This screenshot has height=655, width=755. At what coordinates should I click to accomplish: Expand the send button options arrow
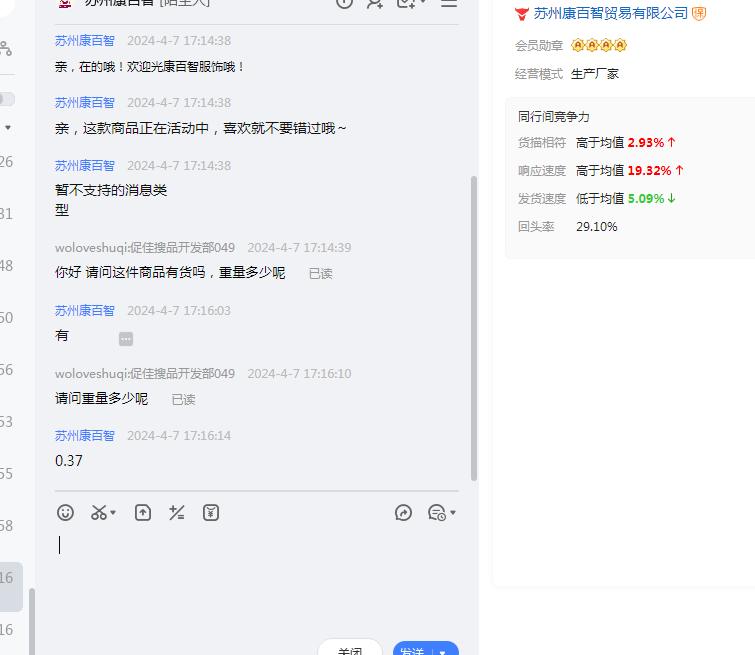pyautogui.click(x=443, y=651)
